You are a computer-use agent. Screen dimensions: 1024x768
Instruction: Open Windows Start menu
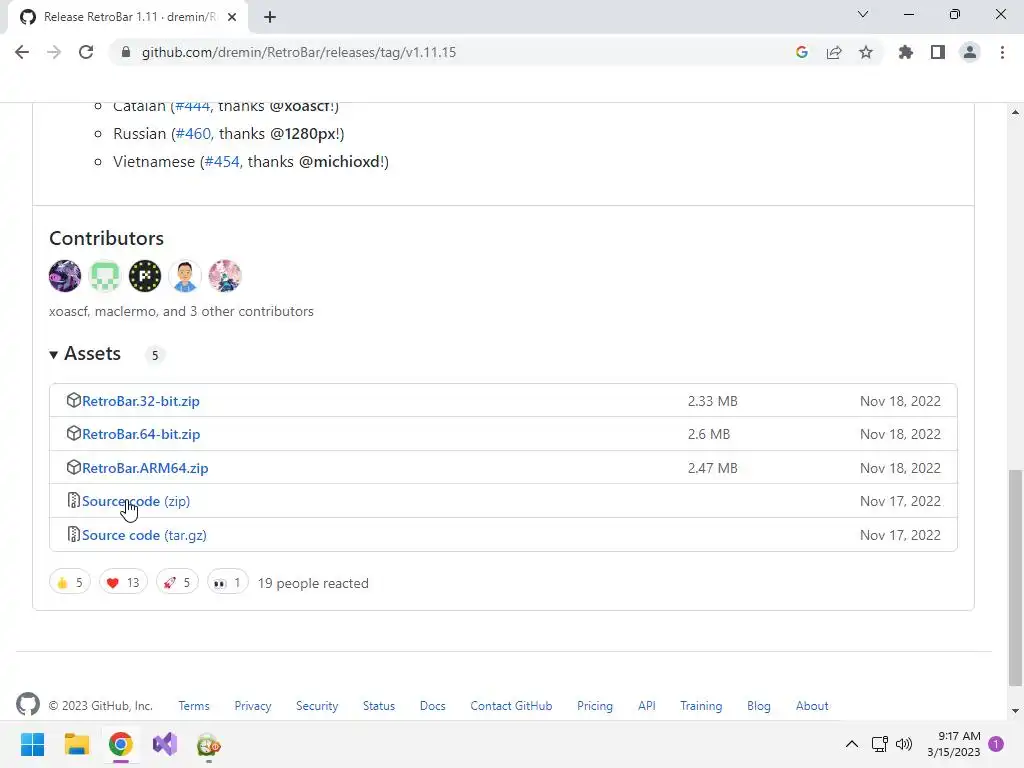click(33, 744)
